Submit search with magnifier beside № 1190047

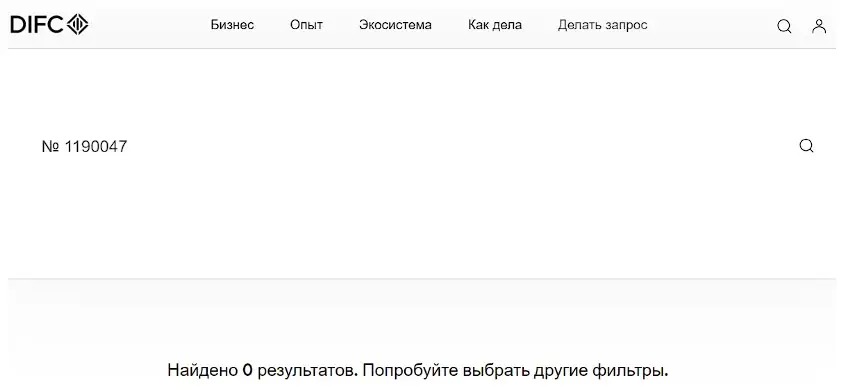tap(806, 146)
